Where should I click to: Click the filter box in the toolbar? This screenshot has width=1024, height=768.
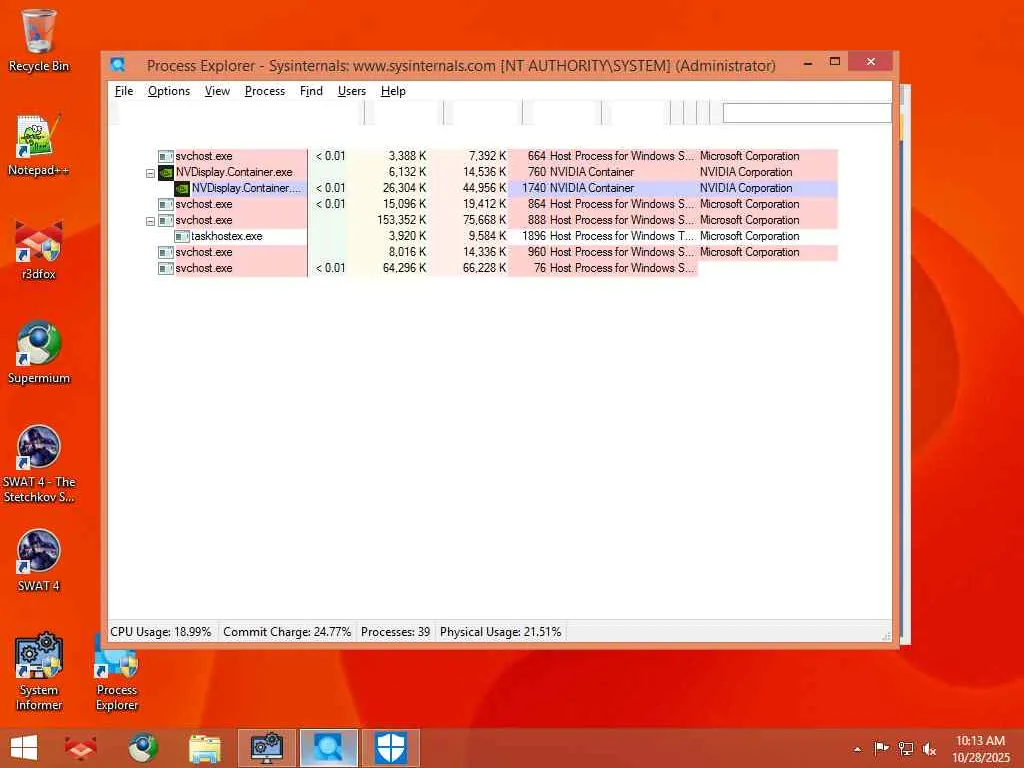coord(807,113)
